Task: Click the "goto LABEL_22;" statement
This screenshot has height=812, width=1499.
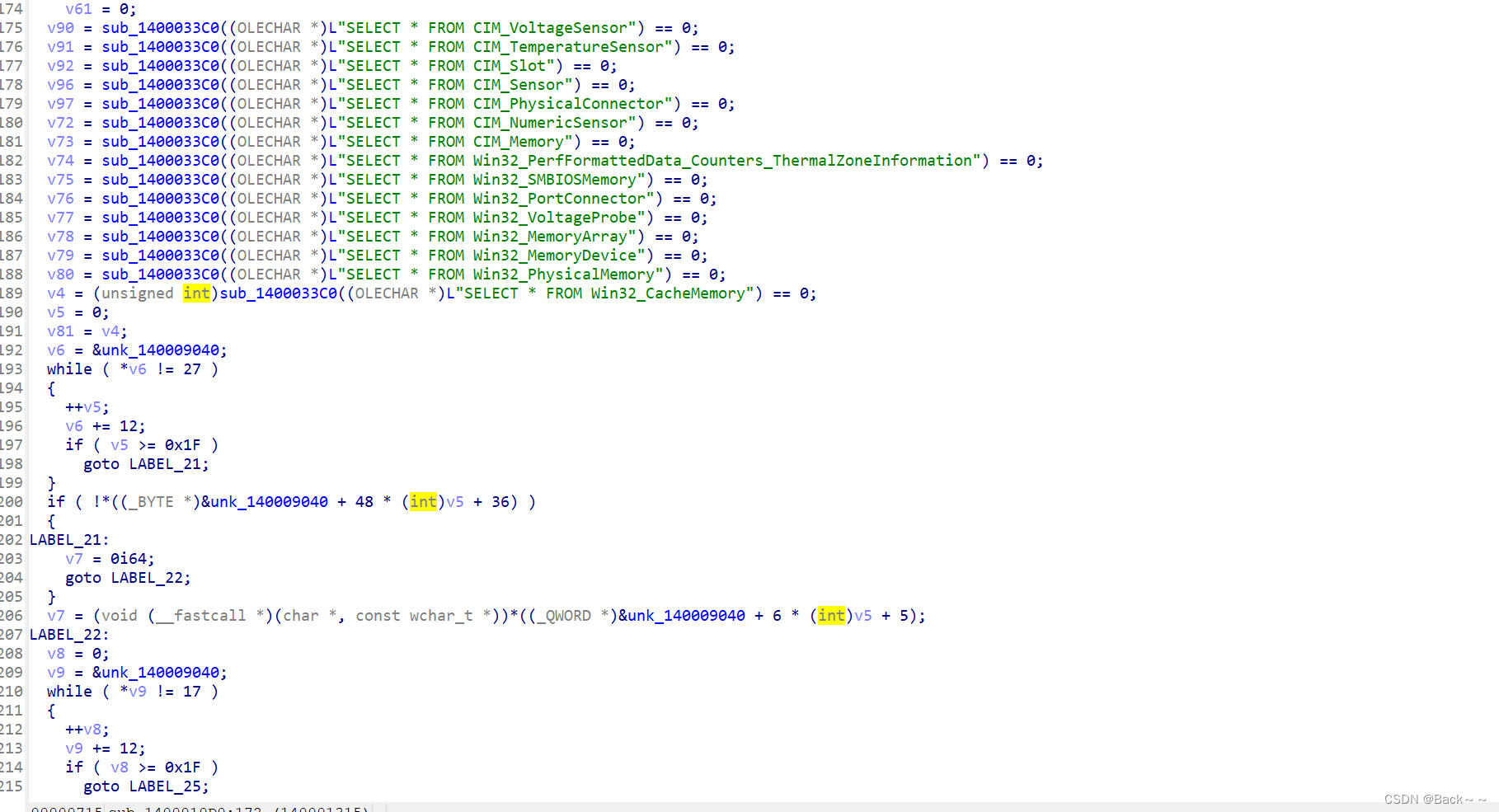Action: (128, 578)
